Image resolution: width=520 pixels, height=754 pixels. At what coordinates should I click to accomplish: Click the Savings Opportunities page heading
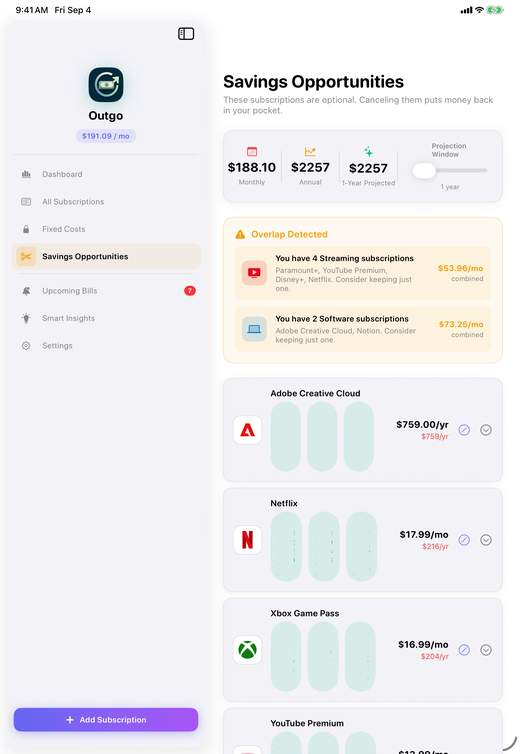313,82
